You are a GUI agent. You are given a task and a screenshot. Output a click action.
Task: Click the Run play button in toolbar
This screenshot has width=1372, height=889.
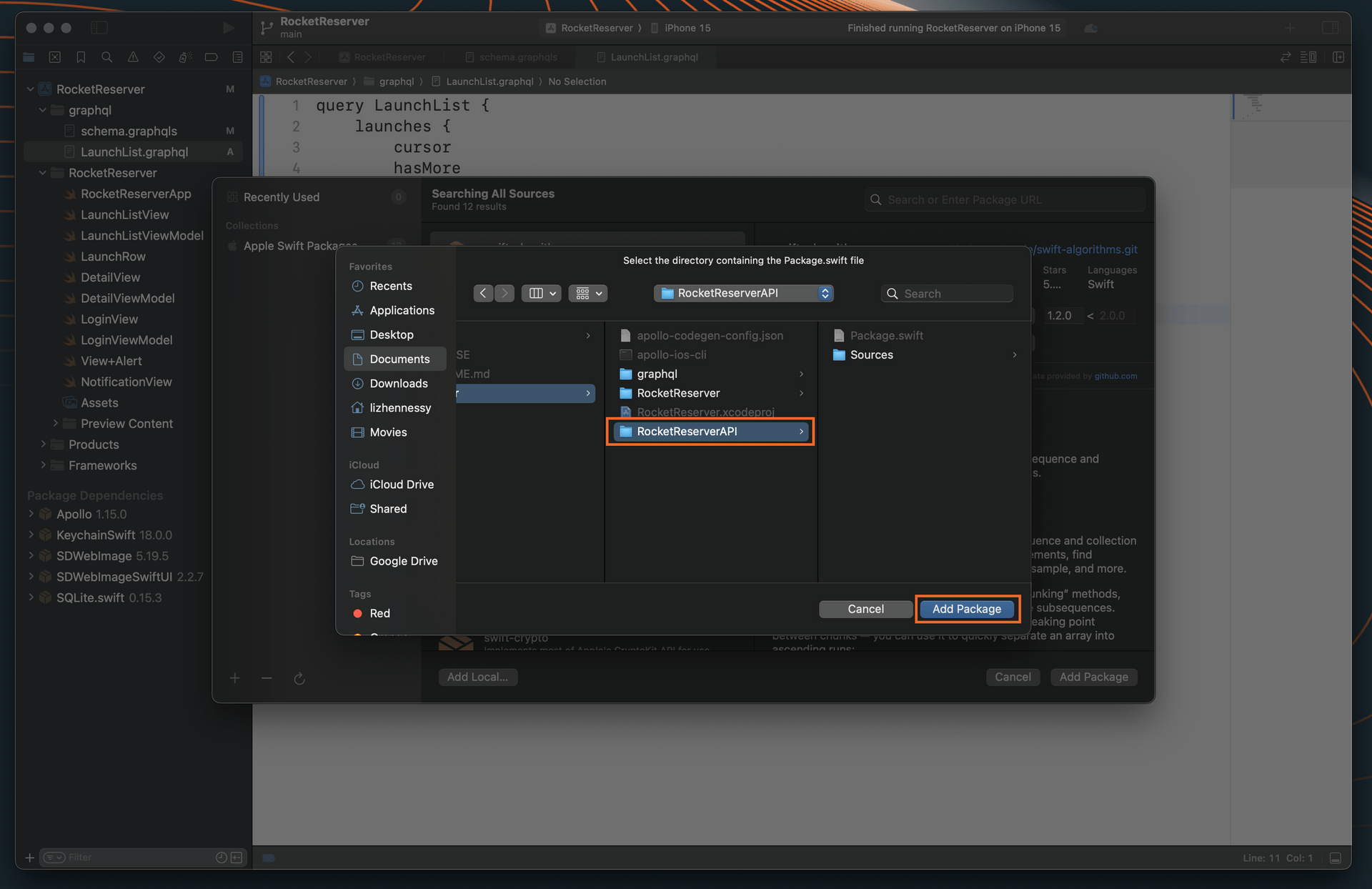[228, 28]
